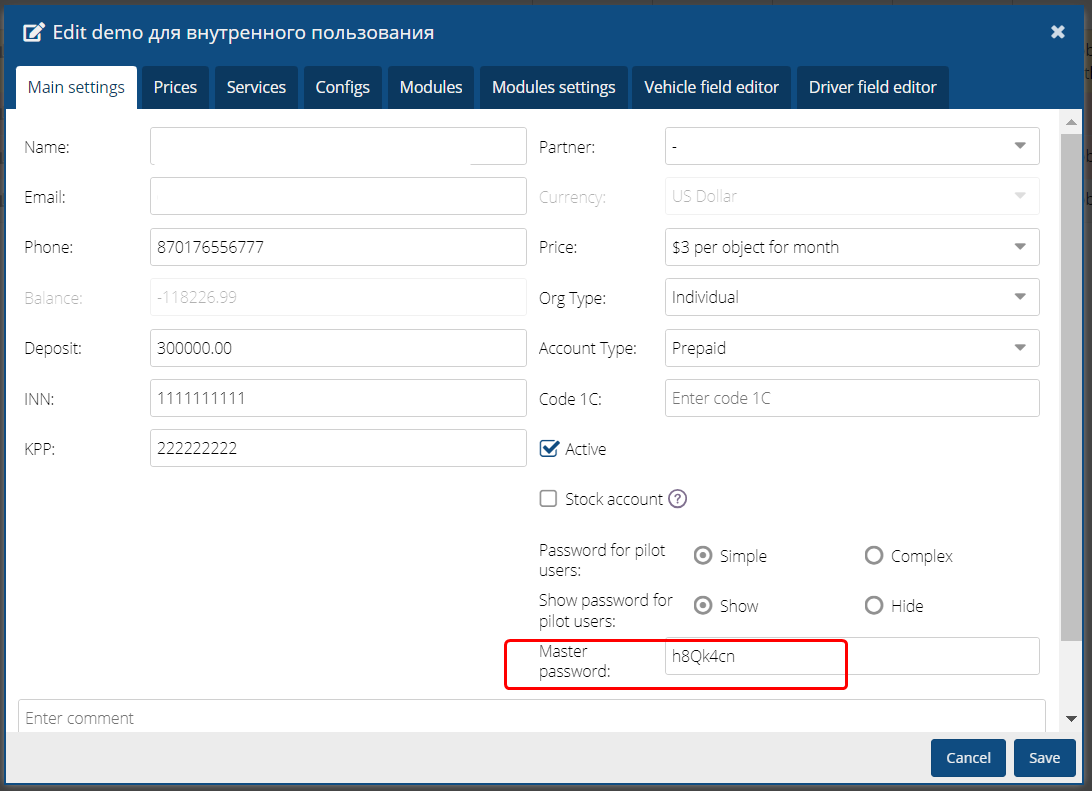Expand the Org Type dropdown
Viewport: 1092px width, 791px height.
pyautogui.click(x=851, y=297)
